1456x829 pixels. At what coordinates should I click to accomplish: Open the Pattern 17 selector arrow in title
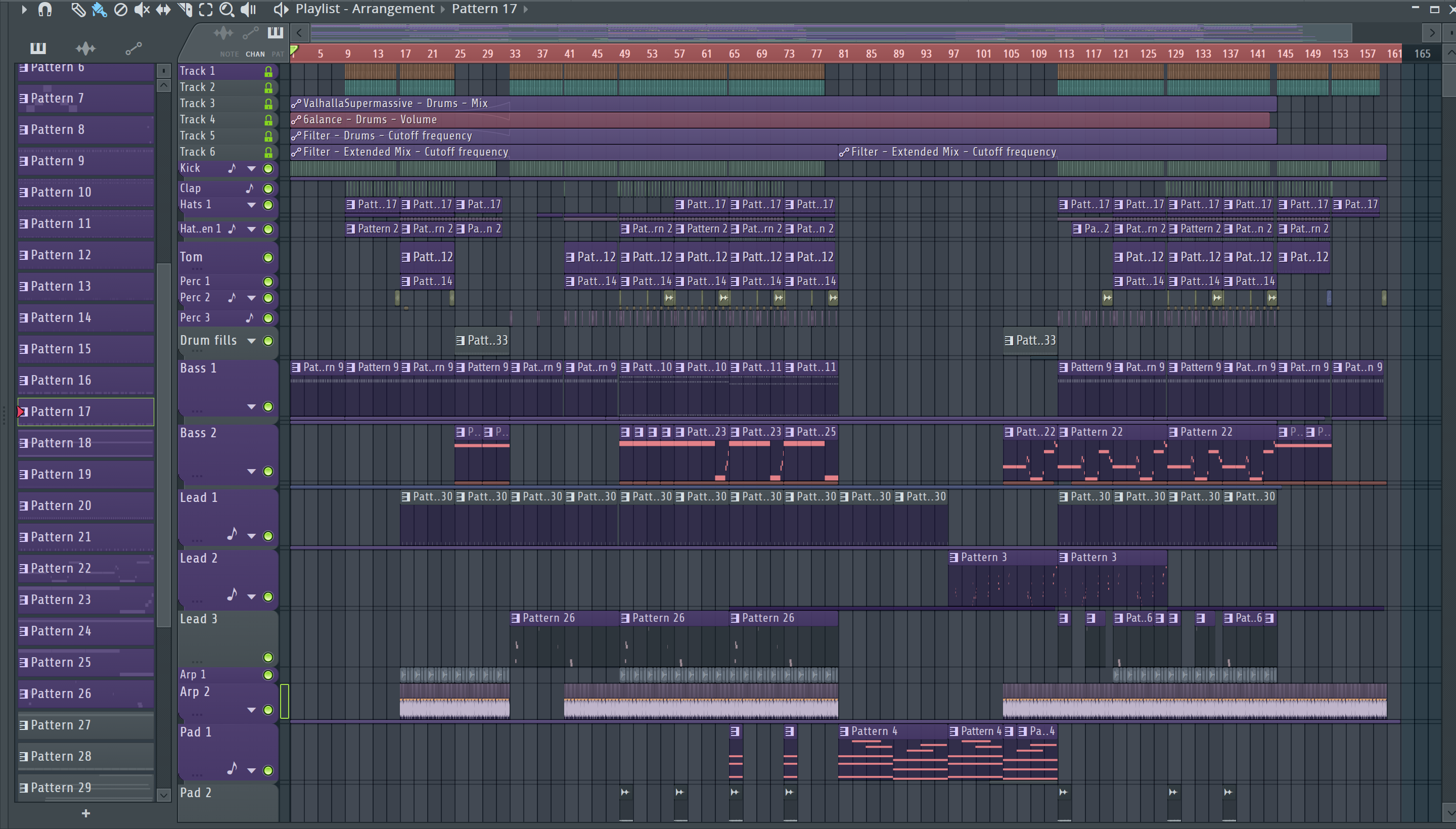(x=525, y=9)
